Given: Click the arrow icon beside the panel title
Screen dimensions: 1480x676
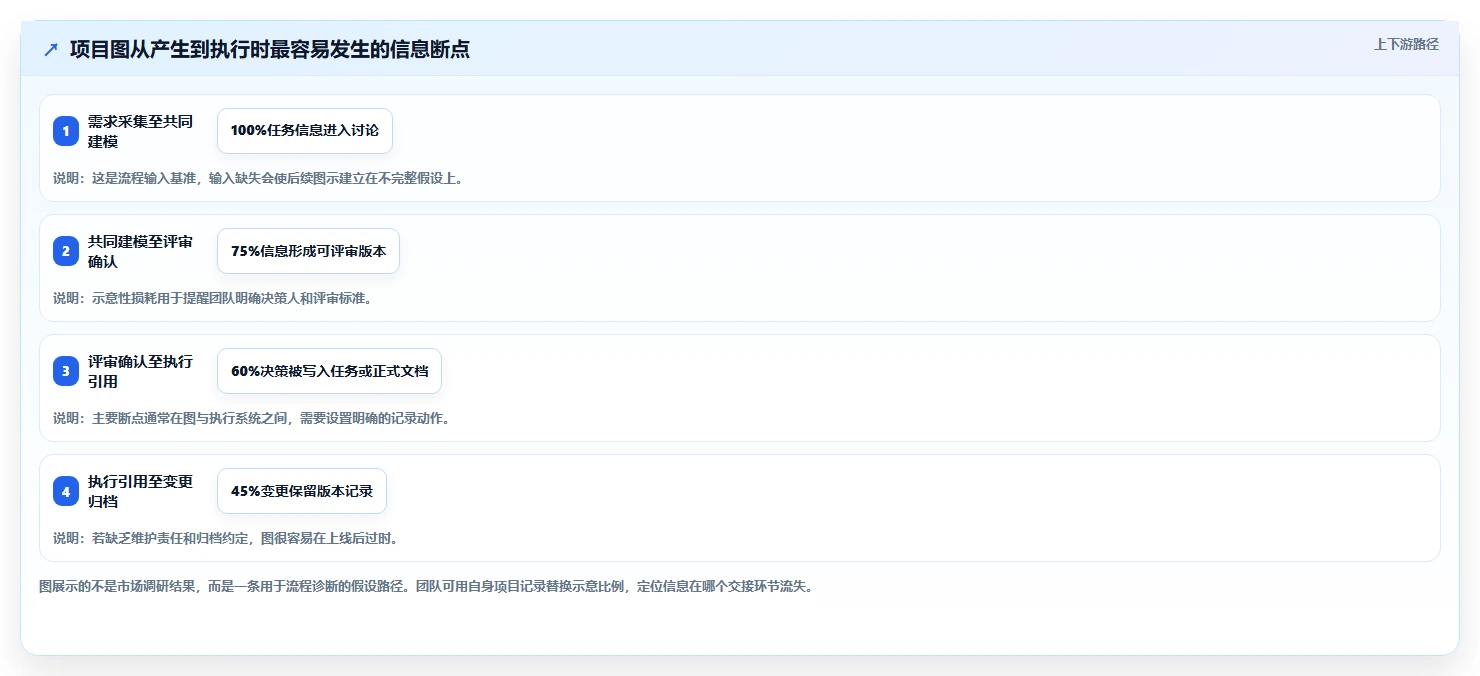Looking at the screenshot, I should point(51,50).
